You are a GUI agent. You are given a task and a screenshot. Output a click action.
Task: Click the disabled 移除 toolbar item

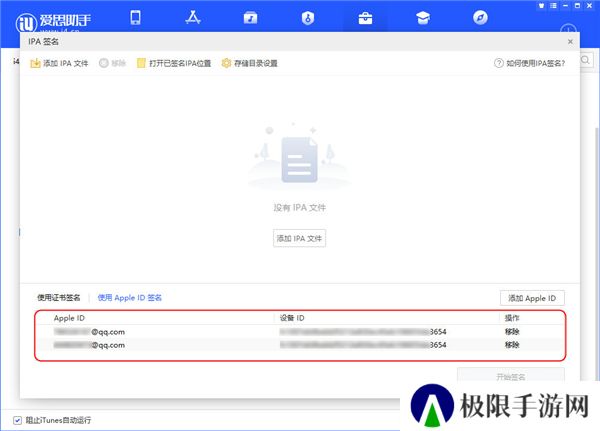(112, 63)
